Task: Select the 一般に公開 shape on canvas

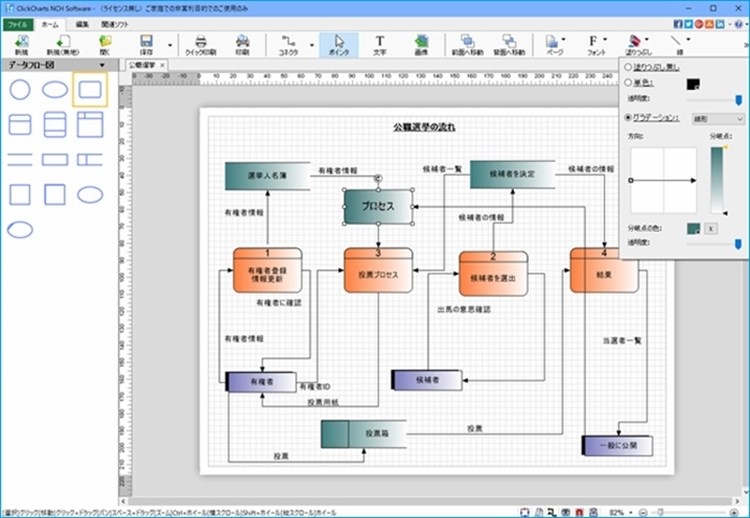Action: [x=618, y=445]
